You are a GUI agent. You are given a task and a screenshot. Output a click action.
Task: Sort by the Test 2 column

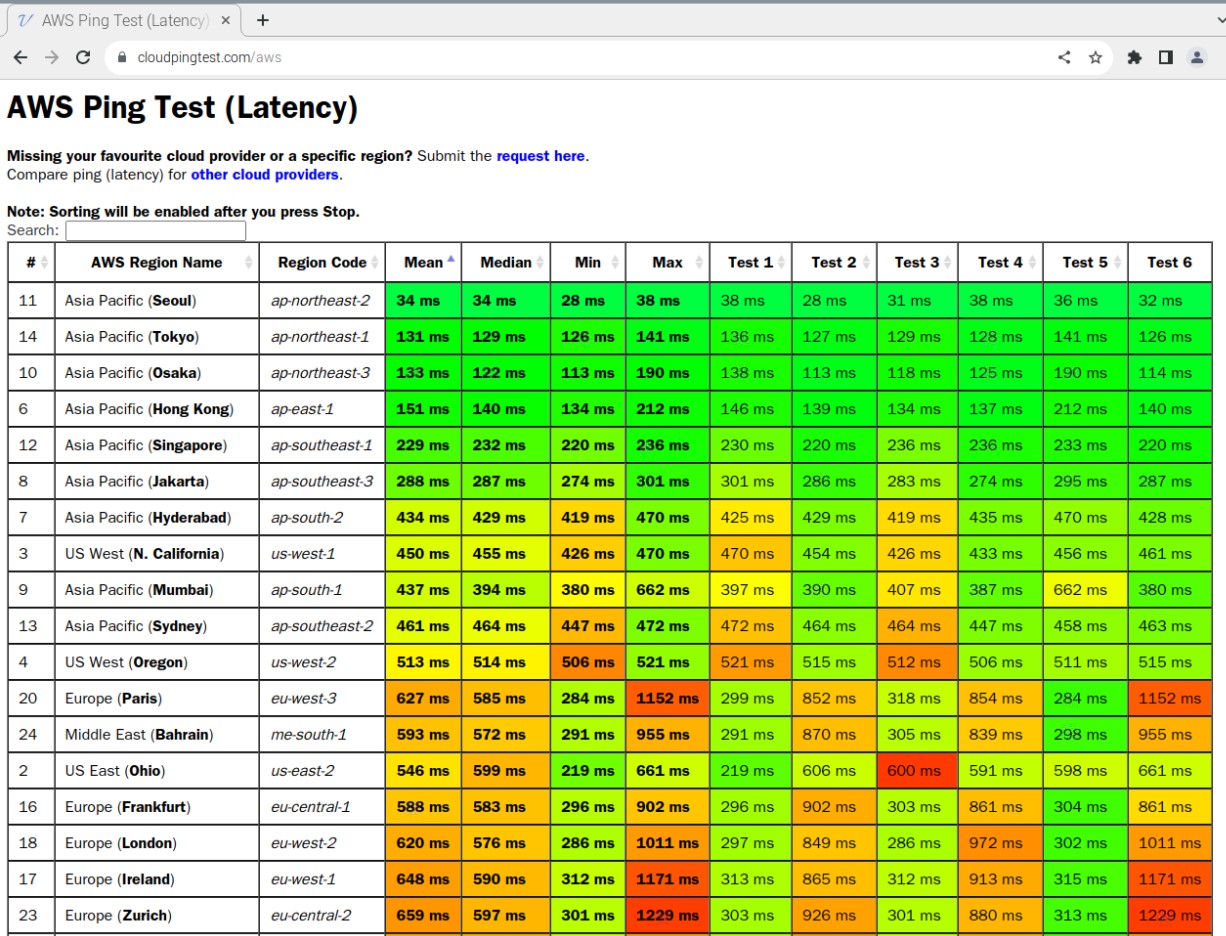point(834,262)
